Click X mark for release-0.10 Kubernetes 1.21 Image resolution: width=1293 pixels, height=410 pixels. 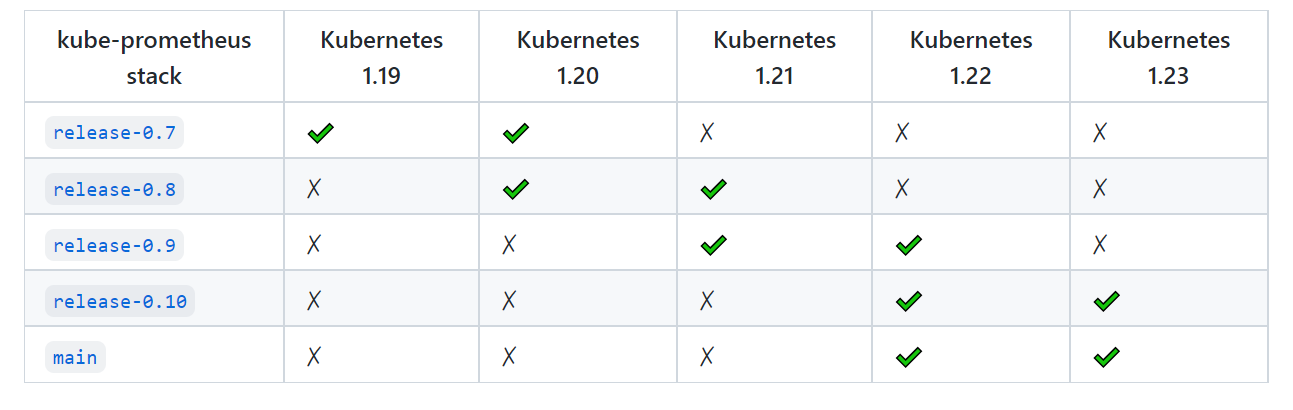click(707, 299)
